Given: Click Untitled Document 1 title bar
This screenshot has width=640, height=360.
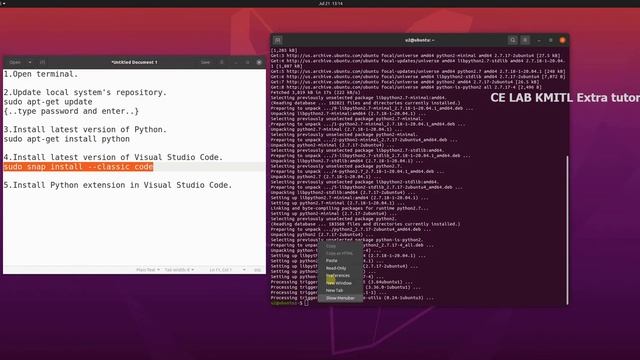Looking at the screenshot, I should [134, 62].
